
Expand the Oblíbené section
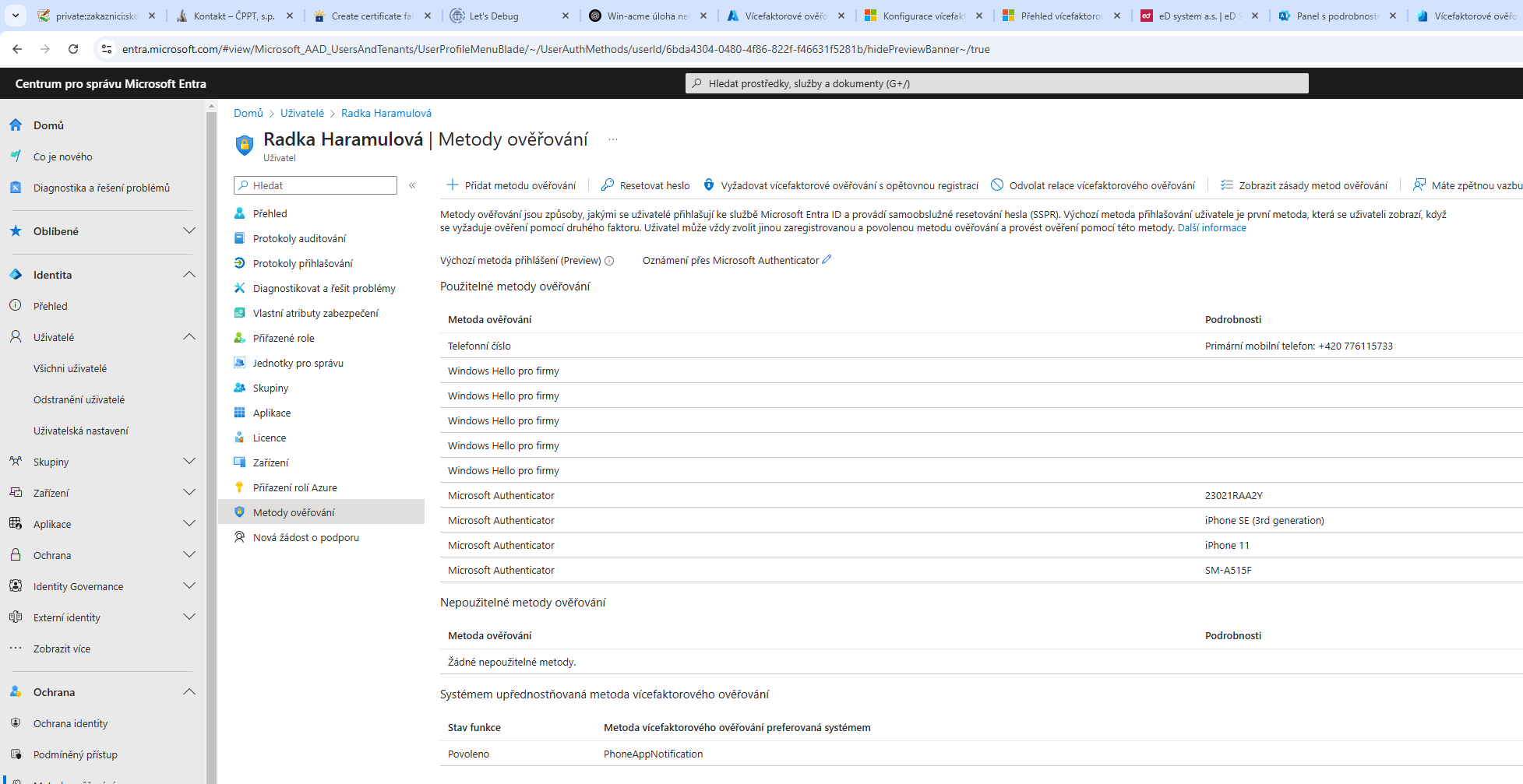[x=189, y=231]
